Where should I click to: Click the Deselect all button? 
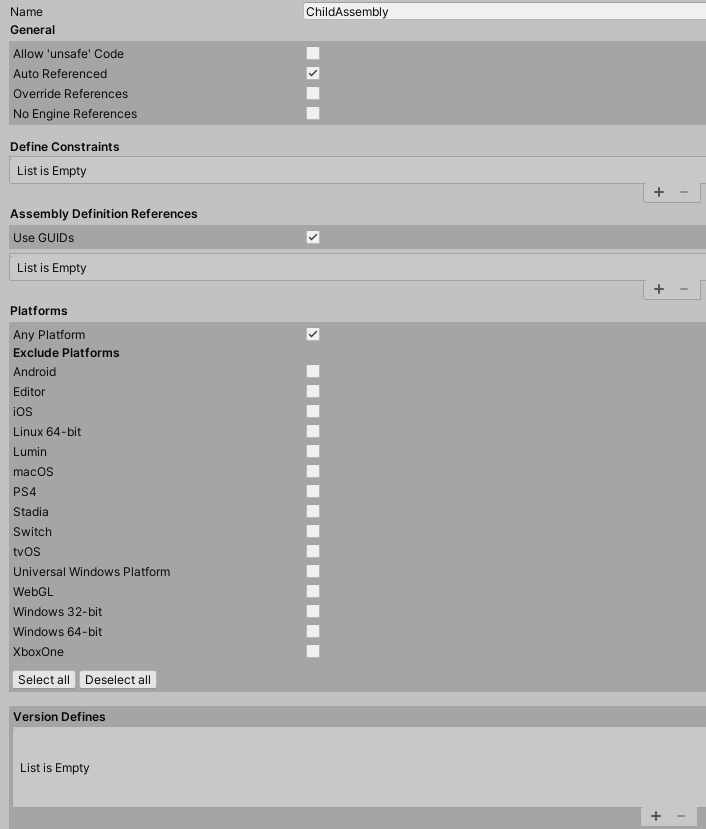118,680
